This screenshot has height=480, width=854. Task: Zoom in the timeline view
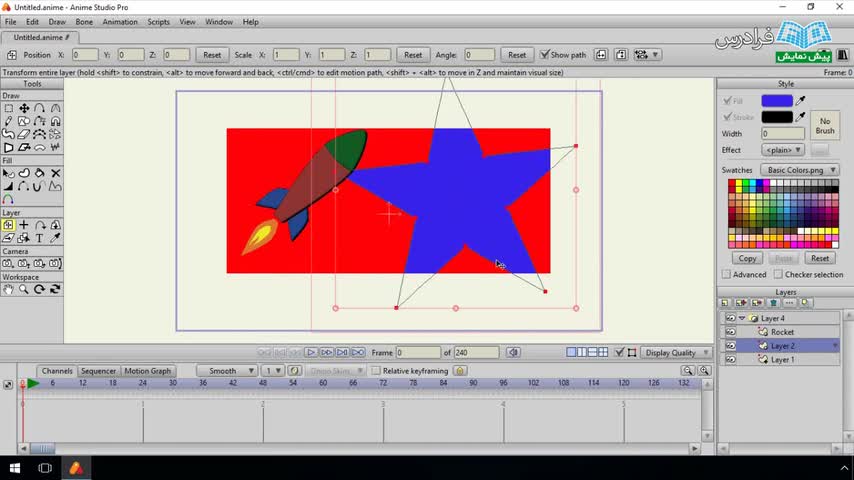point(704,370)
